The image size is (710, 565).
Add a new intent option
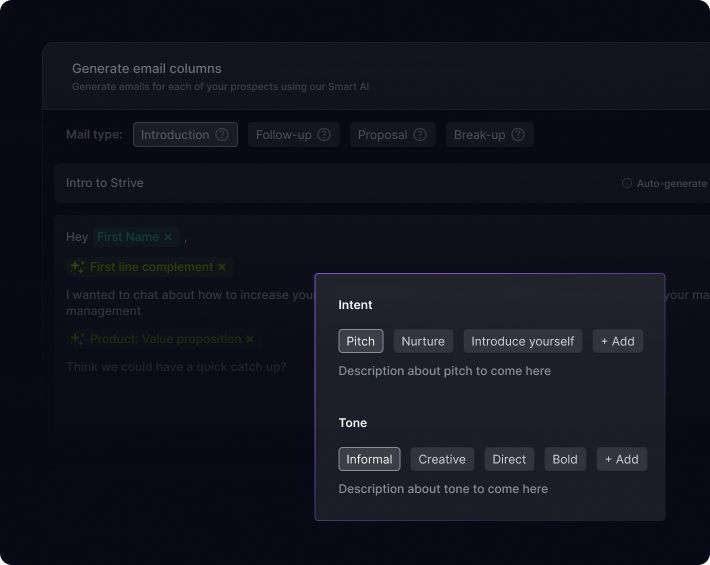coord(618,341)
